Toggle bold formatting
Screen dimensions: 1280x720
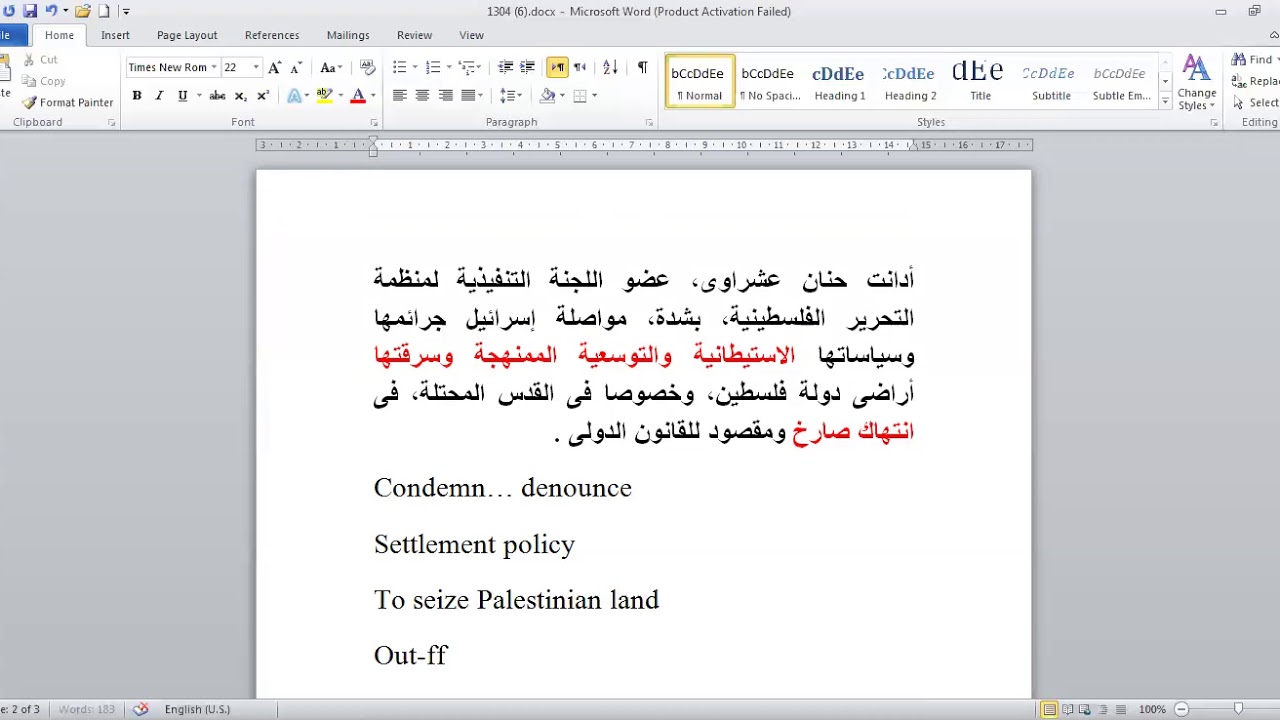(137, 96)
